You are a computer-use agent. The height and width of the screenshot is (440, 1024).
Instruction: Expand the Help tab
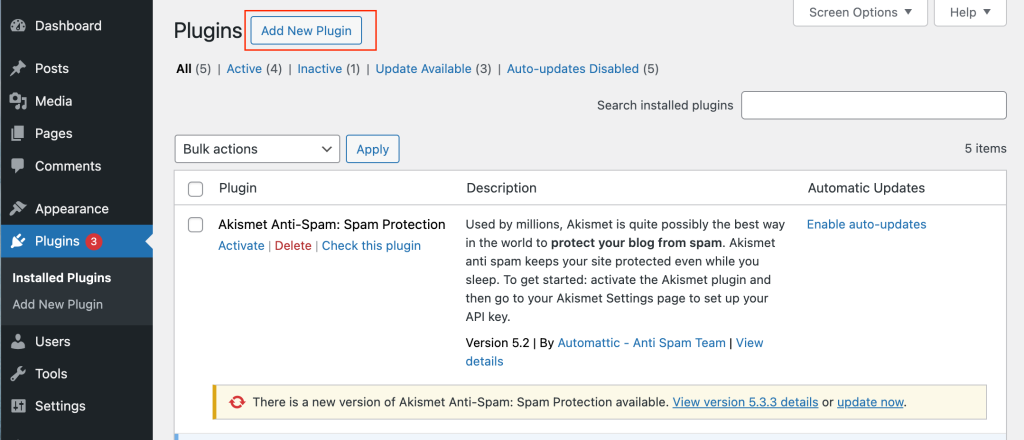tap(970, 13)
